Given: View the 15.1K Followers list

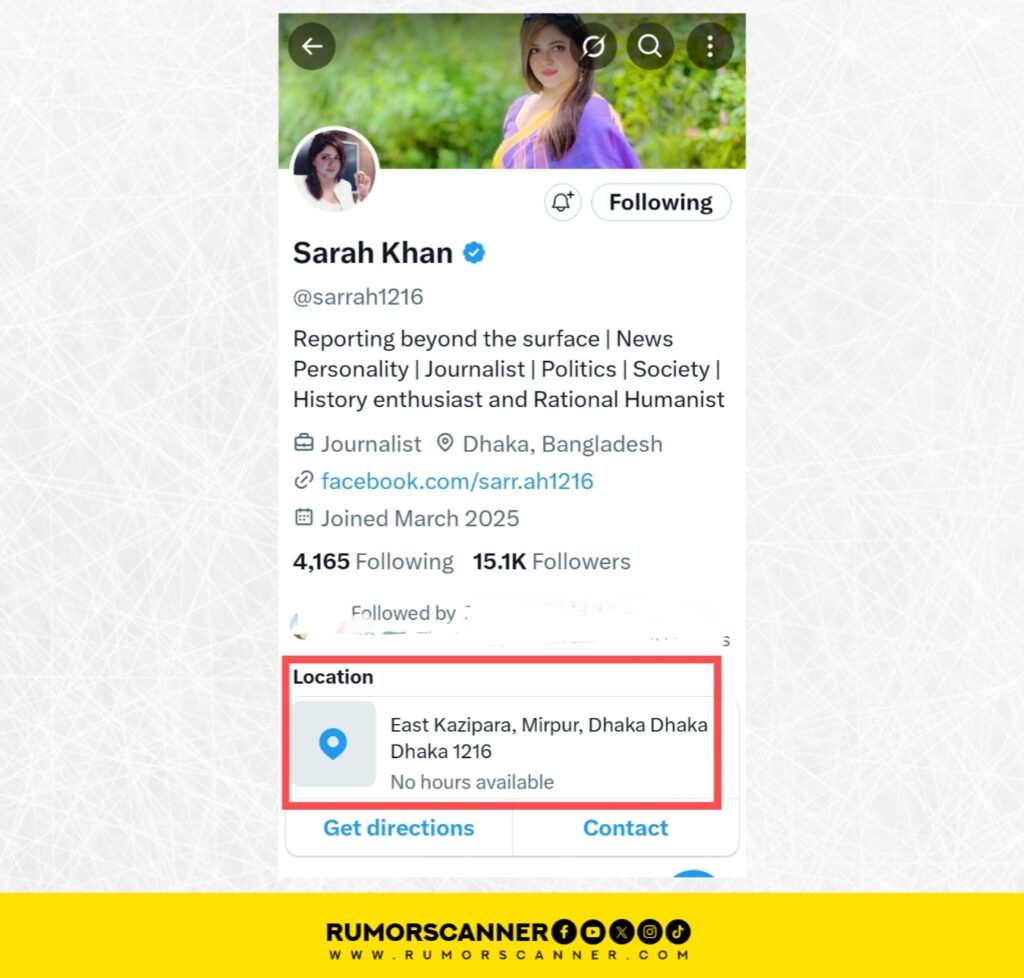Looking at the screenshot, I should [x=552, y=561].
